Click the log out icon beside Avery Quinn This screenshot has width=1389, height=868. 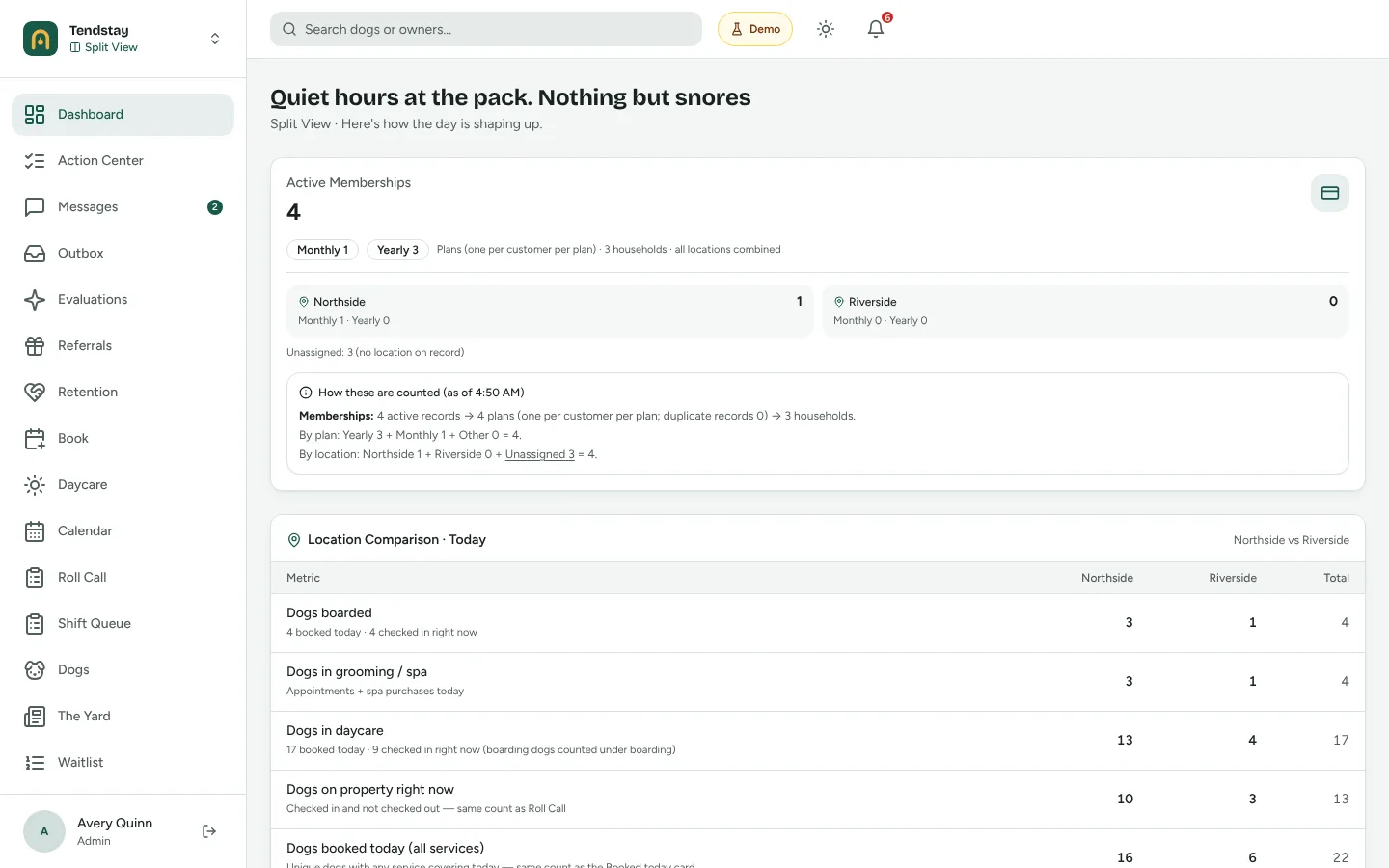tap(209, 831)
